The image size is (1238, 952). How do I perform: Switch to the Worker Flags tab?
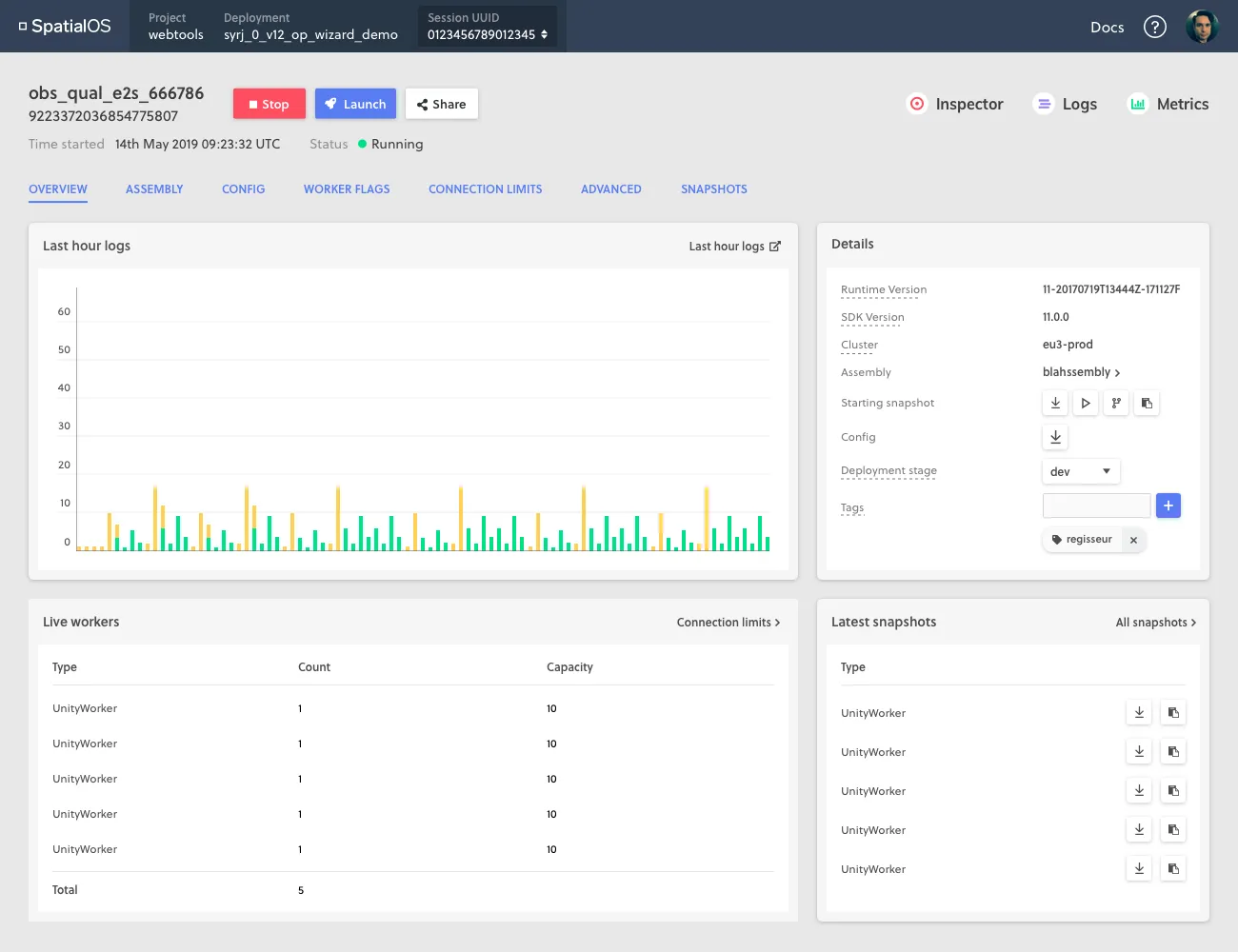347,189
